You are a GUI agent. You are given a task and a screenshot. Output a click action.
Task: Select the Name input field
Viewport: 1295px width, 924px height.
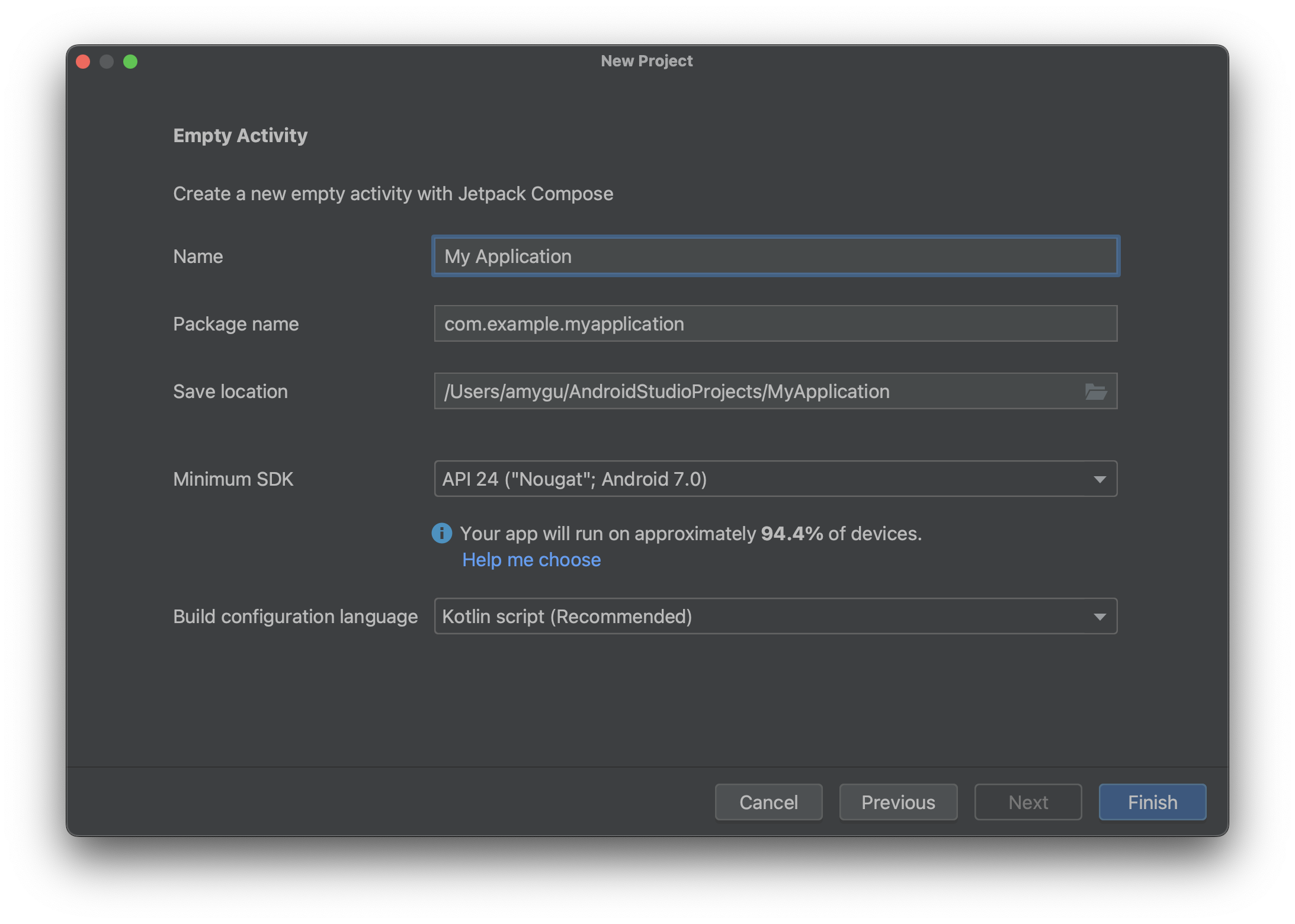coord(775,257)
